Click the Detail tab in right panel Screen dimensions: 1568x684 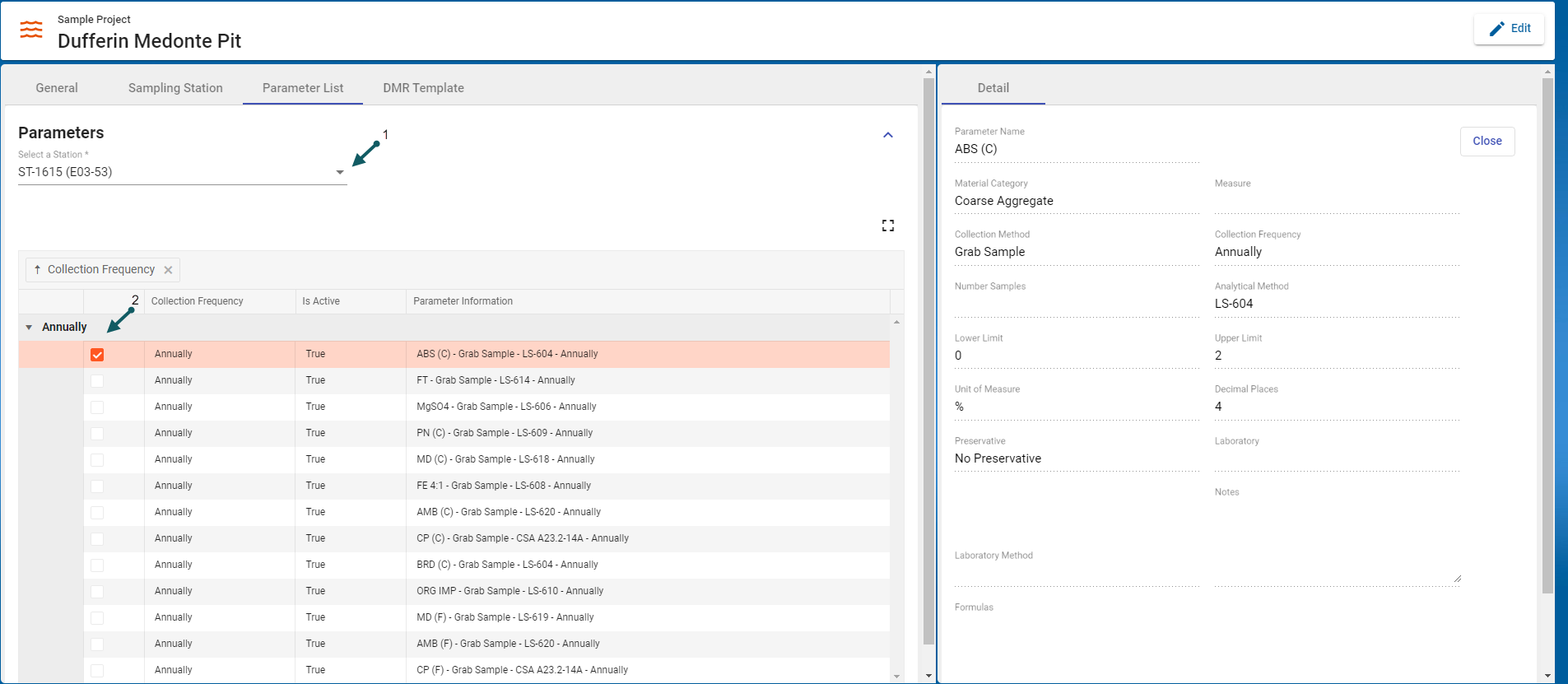[x=993, y=88]
